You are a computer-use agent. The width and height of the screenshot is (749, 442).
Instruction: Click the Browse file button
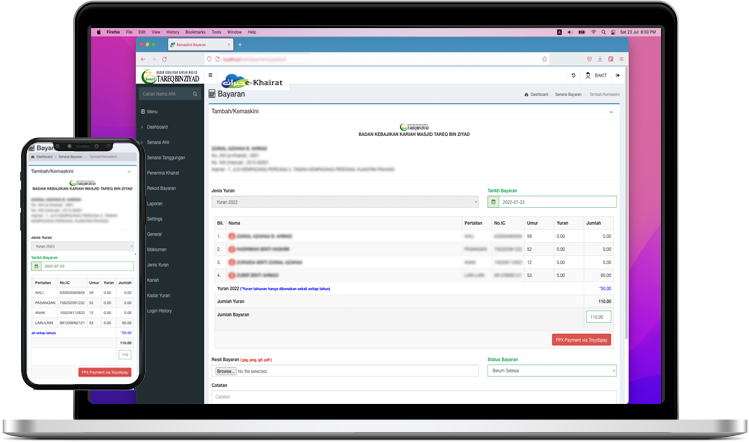click(x=224, y=370)
